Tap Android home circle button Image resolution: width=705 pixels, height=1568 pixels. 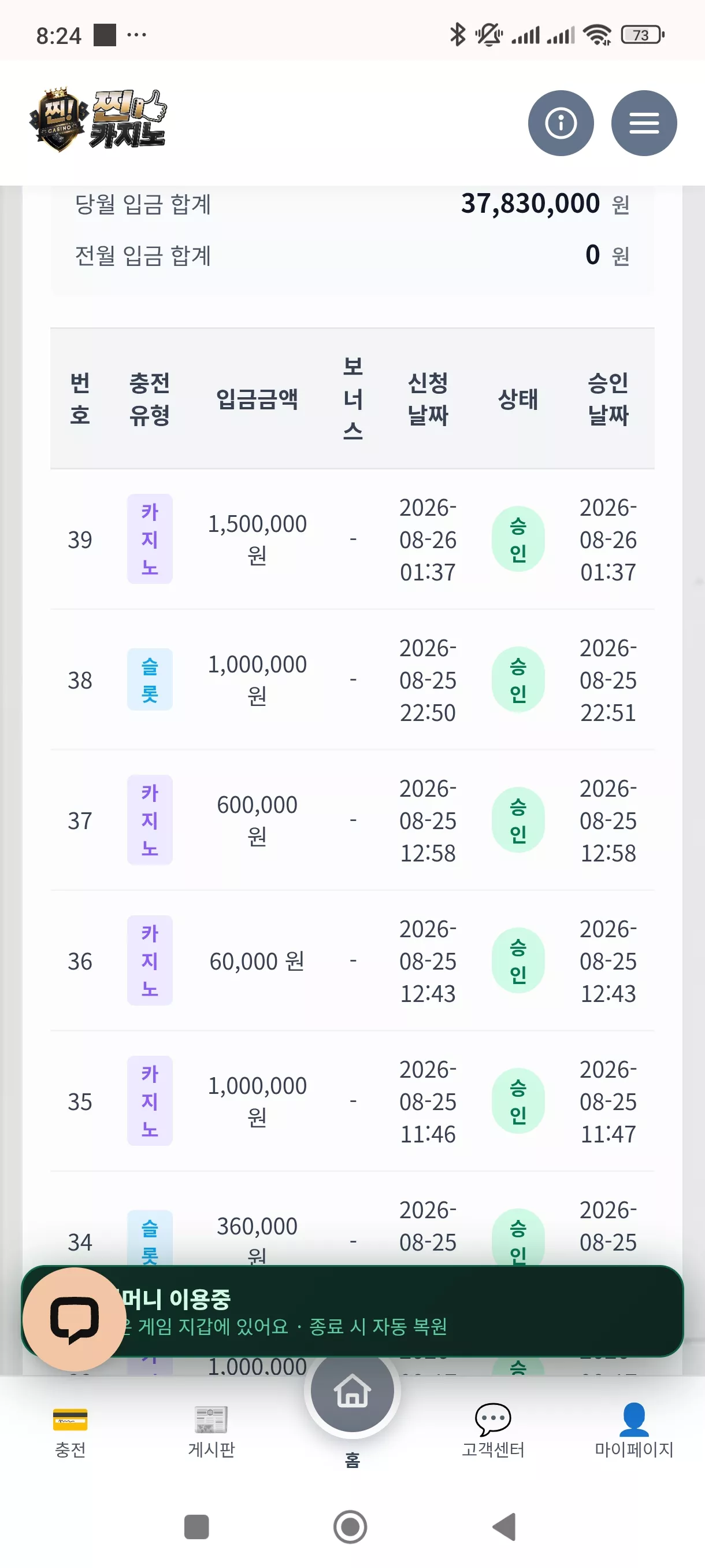point(350,1526)
